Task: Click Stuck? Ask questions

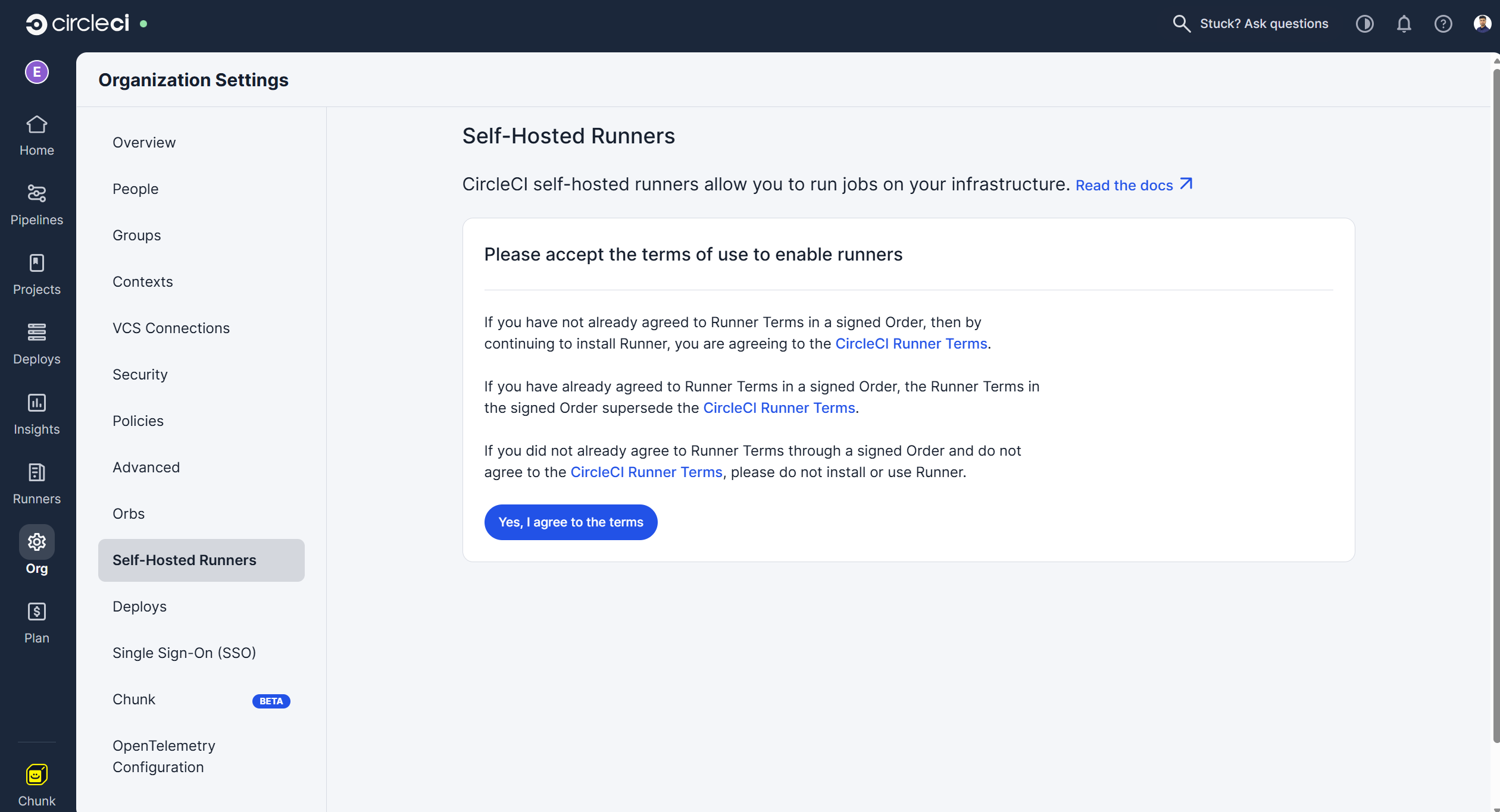Action: (x=1264, y=24)
